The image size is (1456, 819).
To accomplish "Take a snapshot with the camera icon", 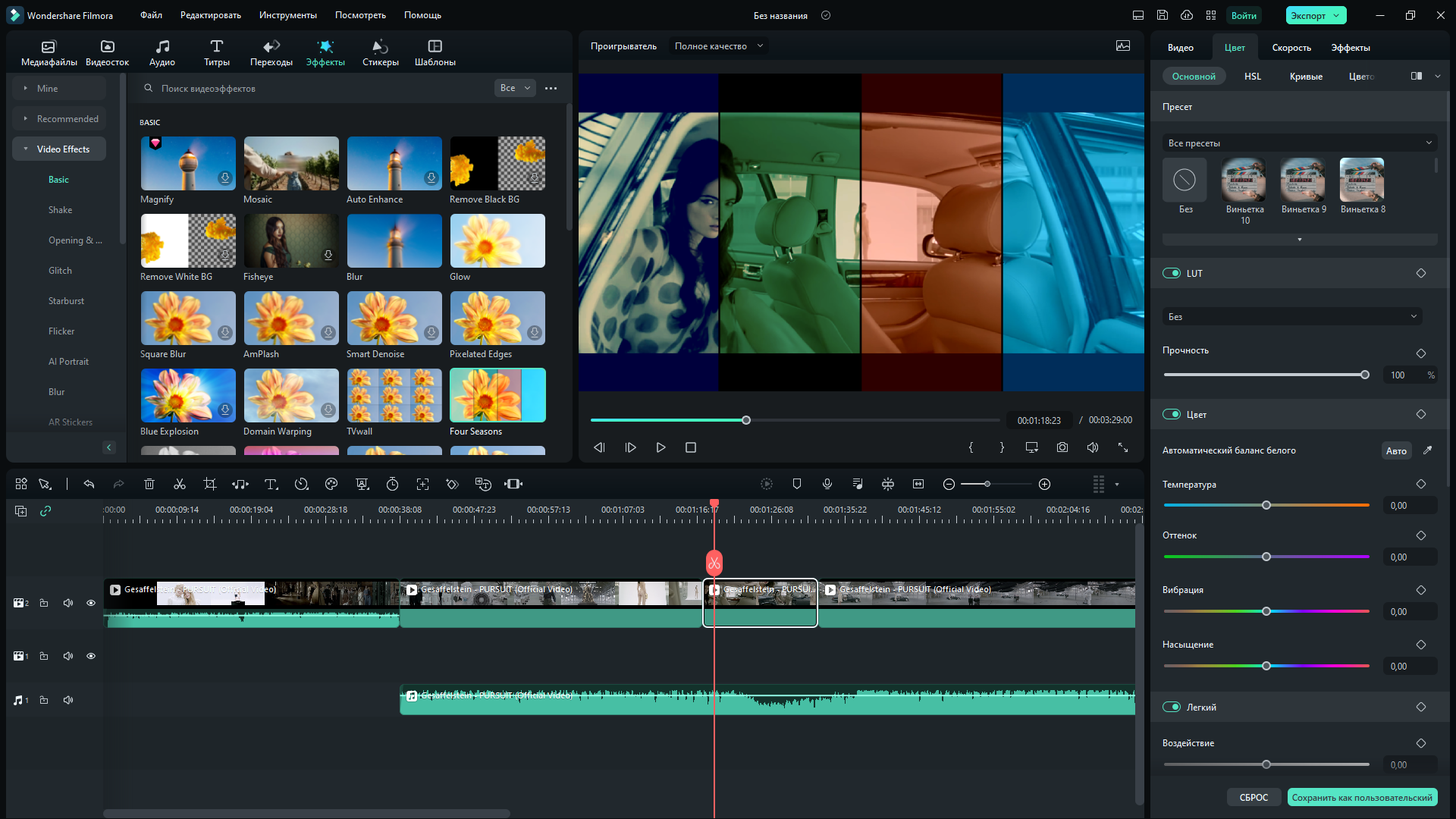I will click(x=1062, y=447).
